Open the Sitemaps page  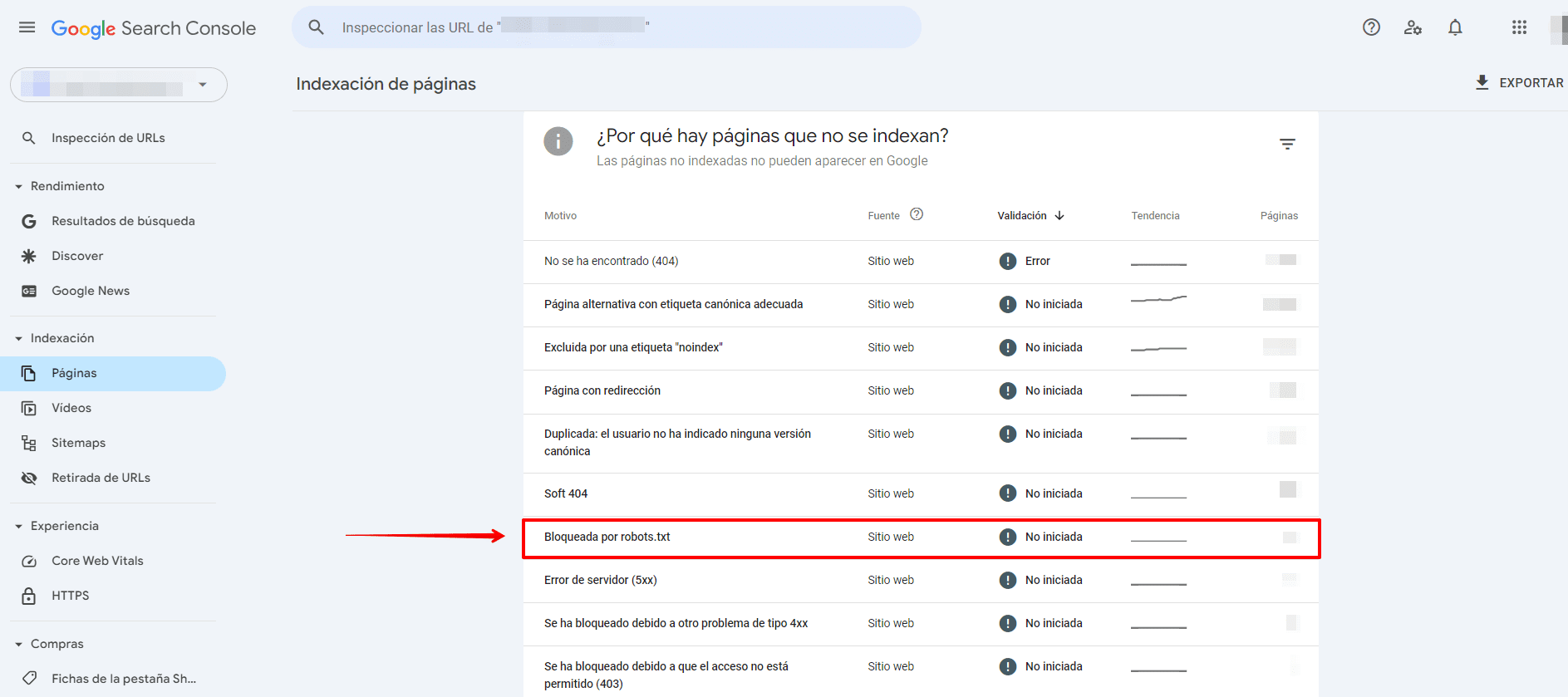click(x=113, y=443)
